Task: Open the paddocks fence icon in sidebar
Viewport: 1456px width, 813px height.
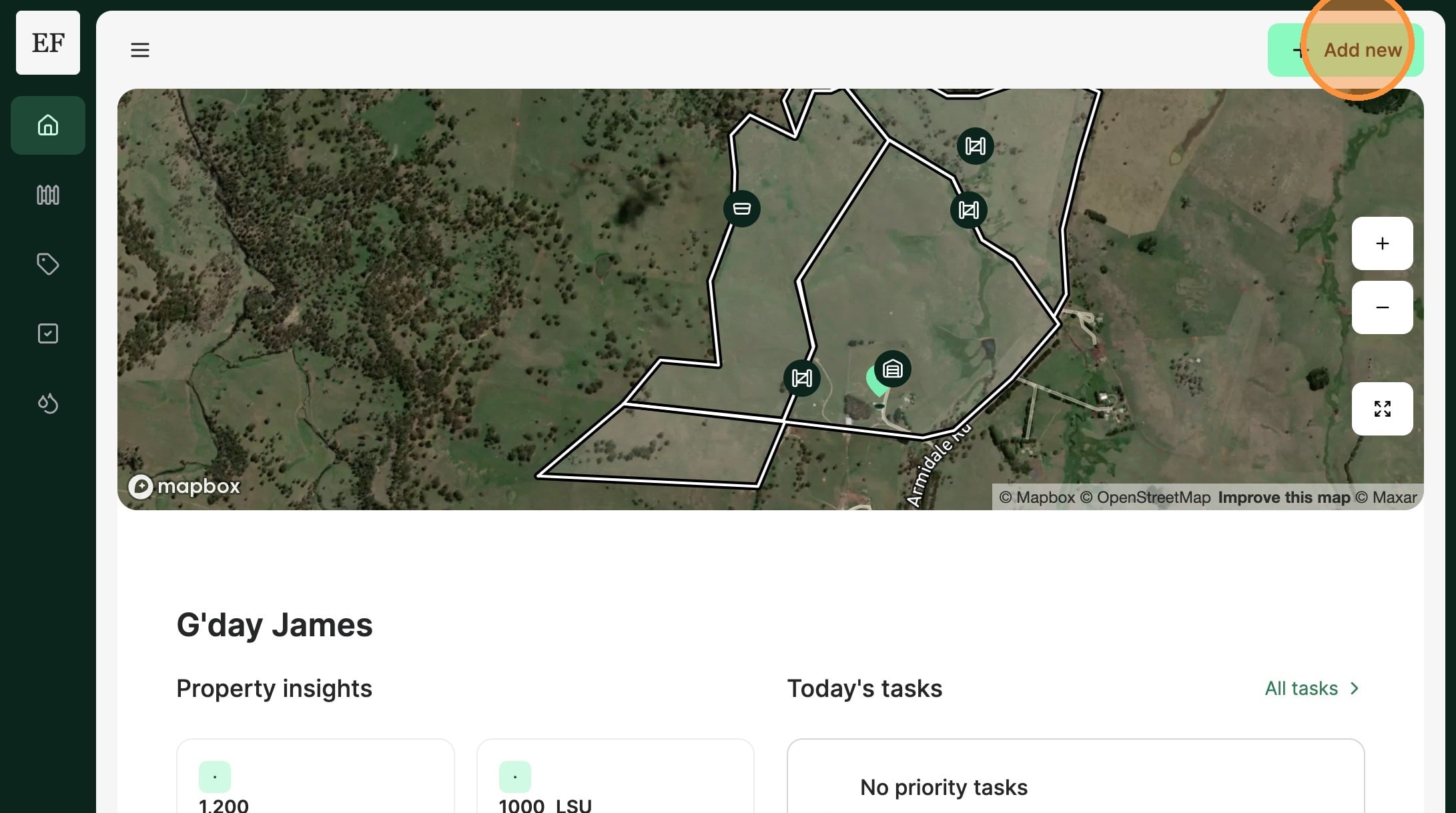Action: [48, 195]
